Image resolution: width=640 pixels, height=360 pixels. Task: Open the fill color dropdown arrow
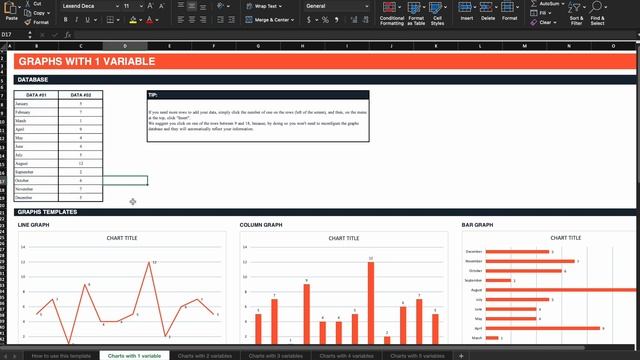(x=141, y=20)
